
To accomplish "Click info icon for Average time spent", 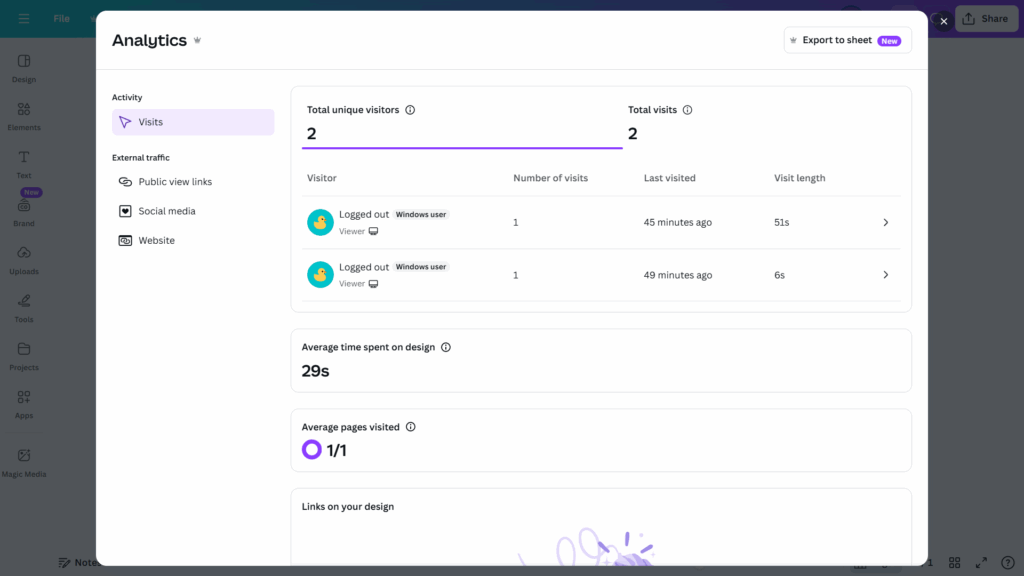I will (446, 348).
